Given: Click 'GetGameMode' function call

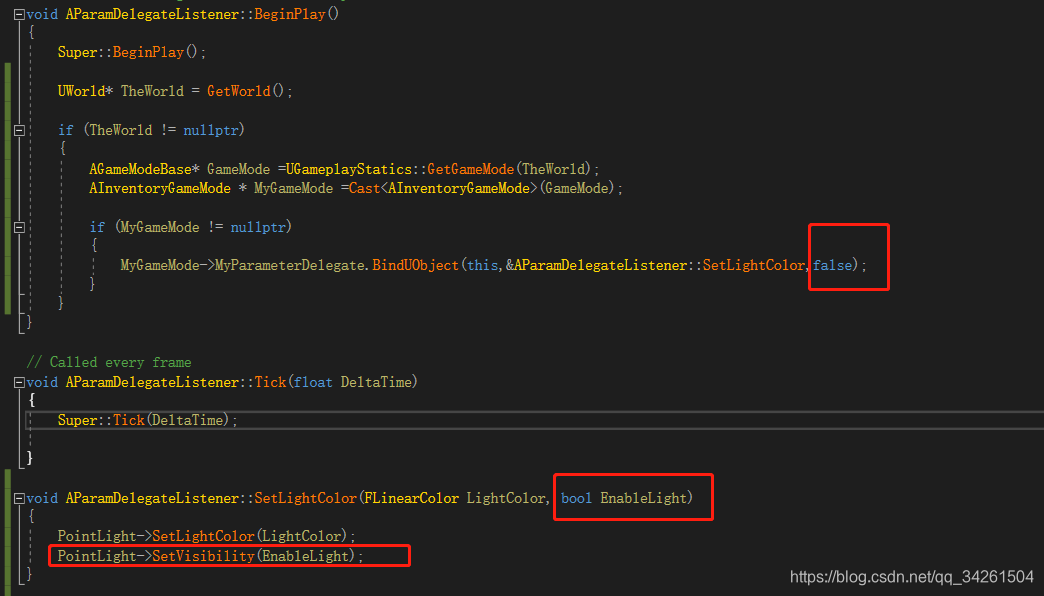Looking at the screenshot, I should [470, 169].
